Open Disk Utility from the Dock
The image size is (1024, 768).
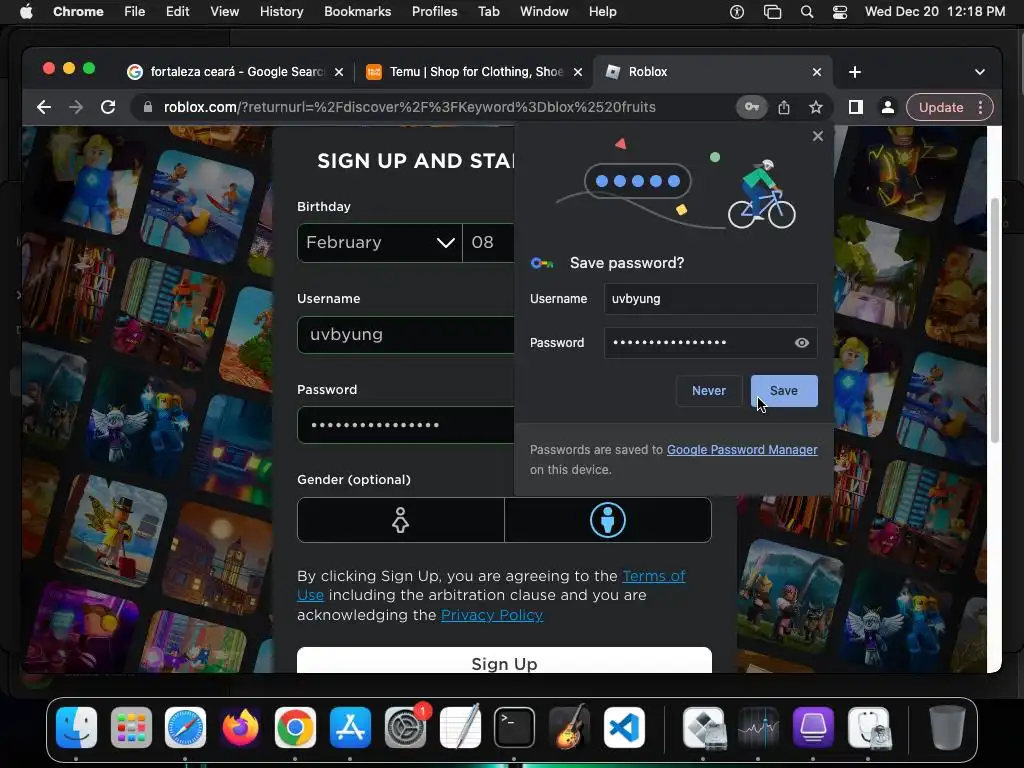tap(869, 727)
